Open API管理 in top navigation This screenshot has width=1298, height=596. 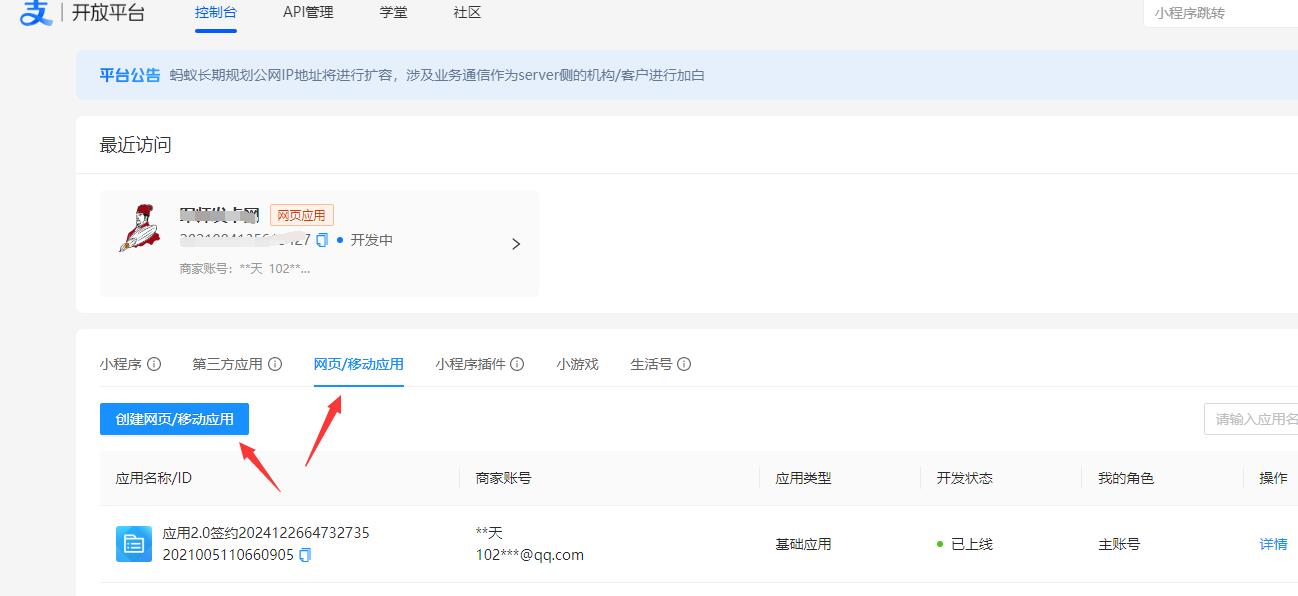pos(308,13)
